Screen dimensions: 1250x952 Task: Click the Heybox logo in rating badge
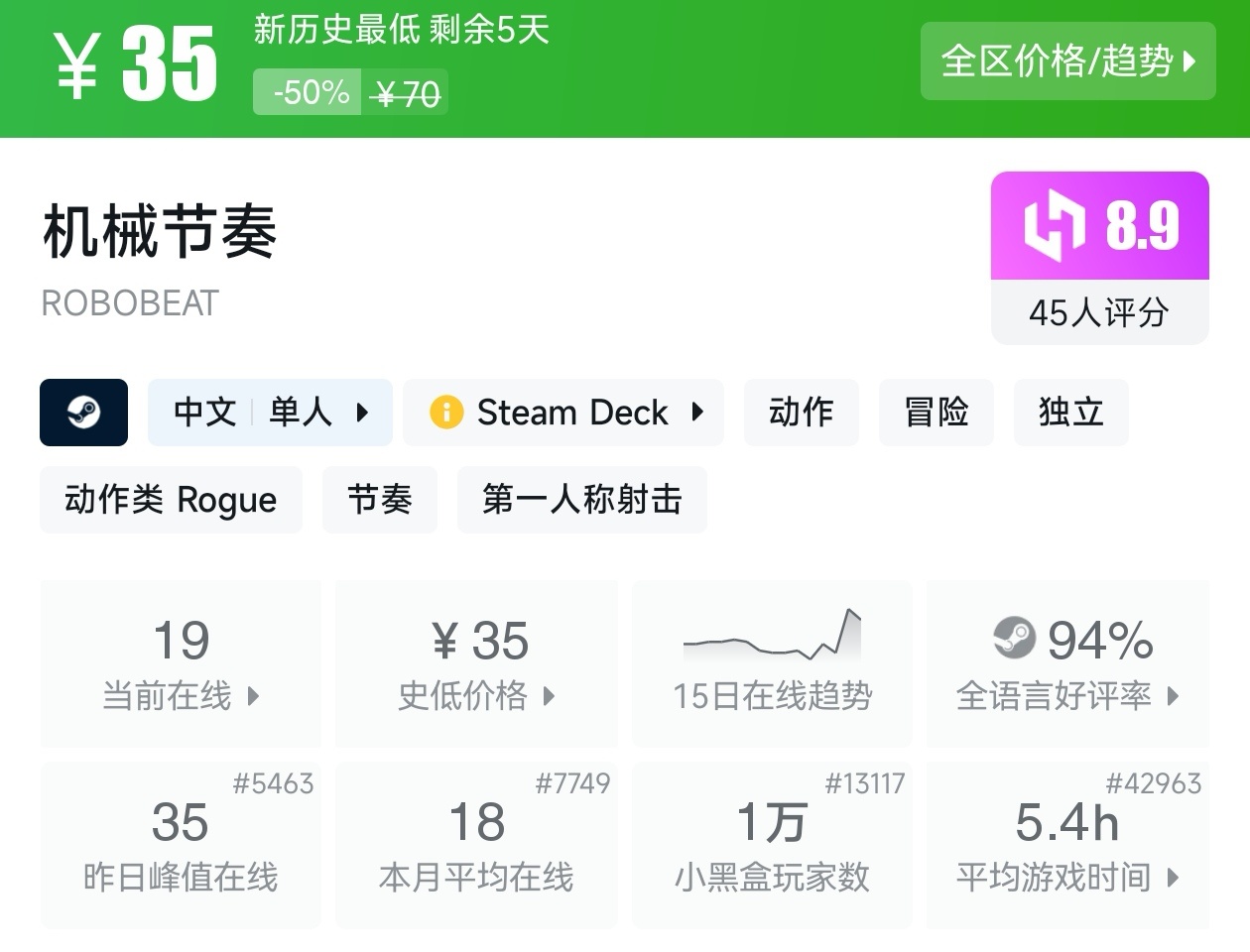click(1054, 226)
